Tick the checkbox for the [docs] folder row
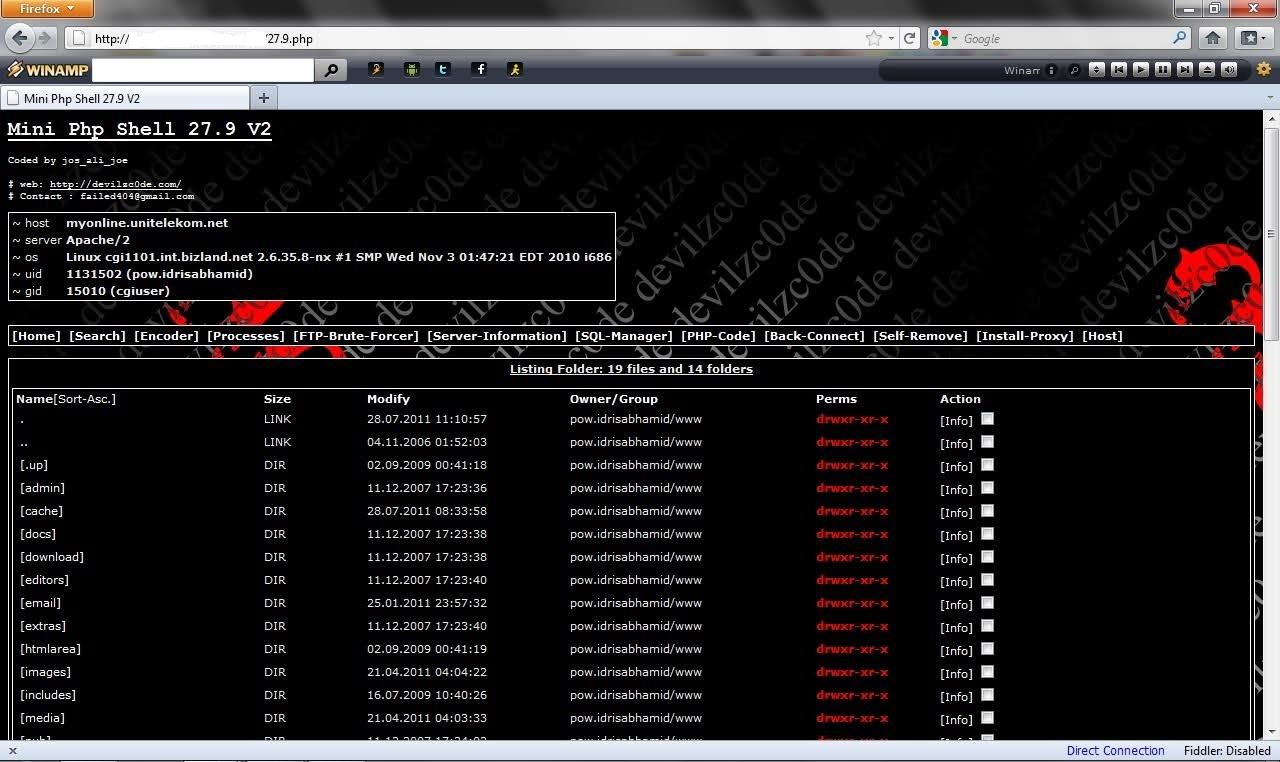Viewport: 1280px width, 762px height. tap(987, 534)
